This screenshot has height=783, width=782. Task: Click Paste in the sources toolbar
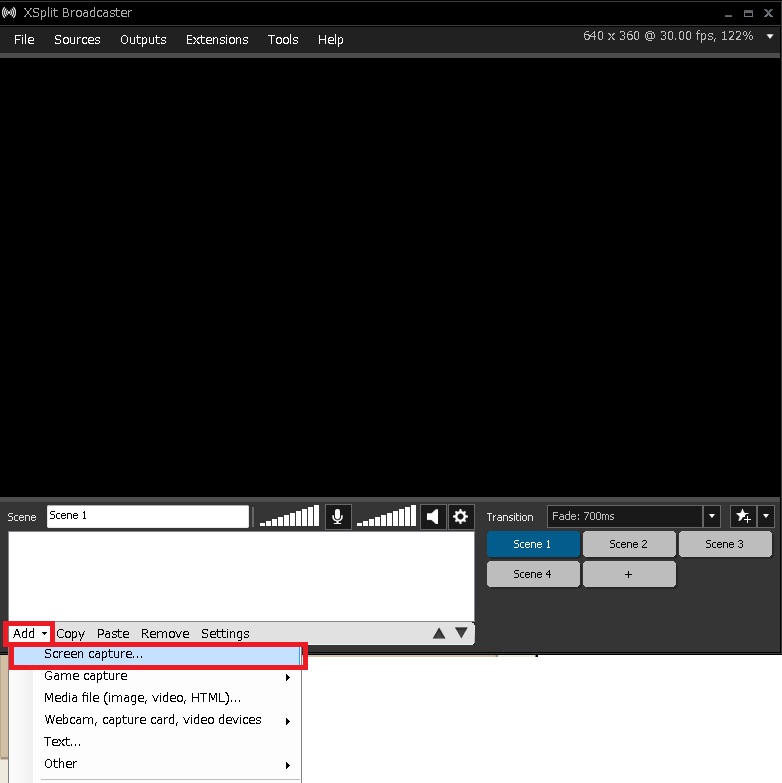tap(113, 634)
